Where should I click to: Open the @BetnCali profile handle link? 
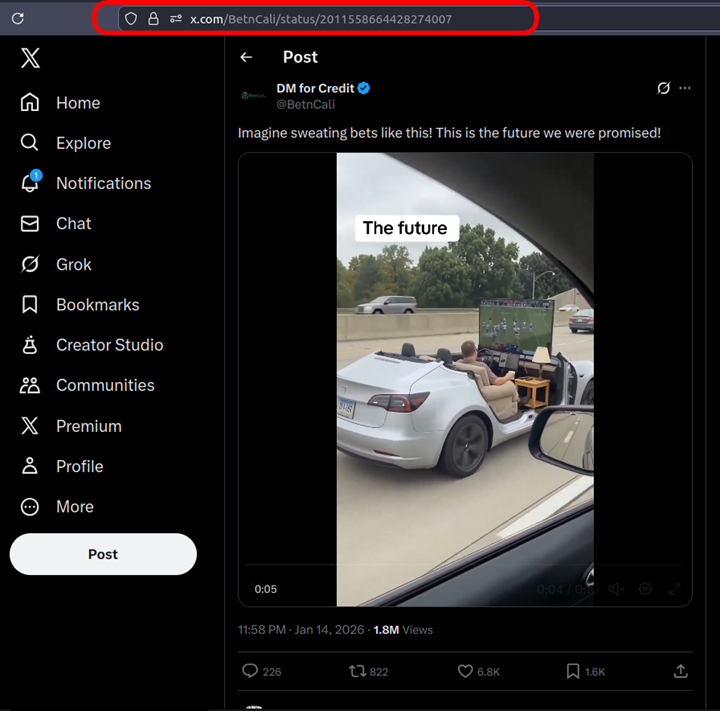[x=305, y=104]
